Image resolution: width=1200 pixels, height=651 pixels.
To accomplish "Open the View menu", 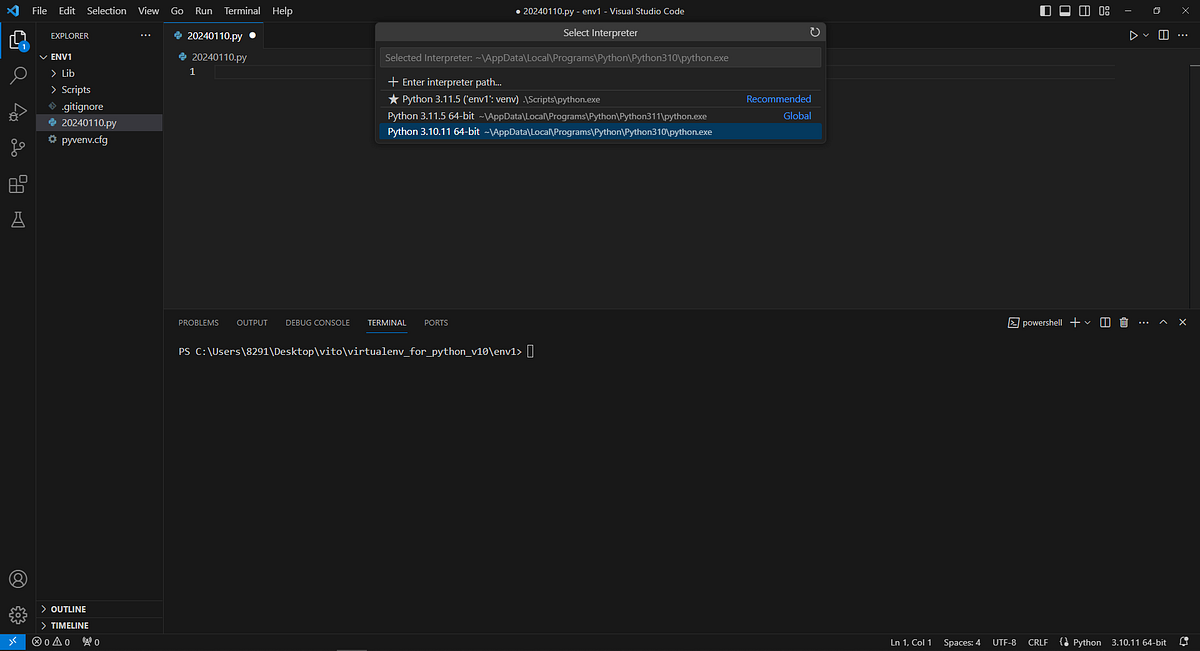I will tap(148, 11).
